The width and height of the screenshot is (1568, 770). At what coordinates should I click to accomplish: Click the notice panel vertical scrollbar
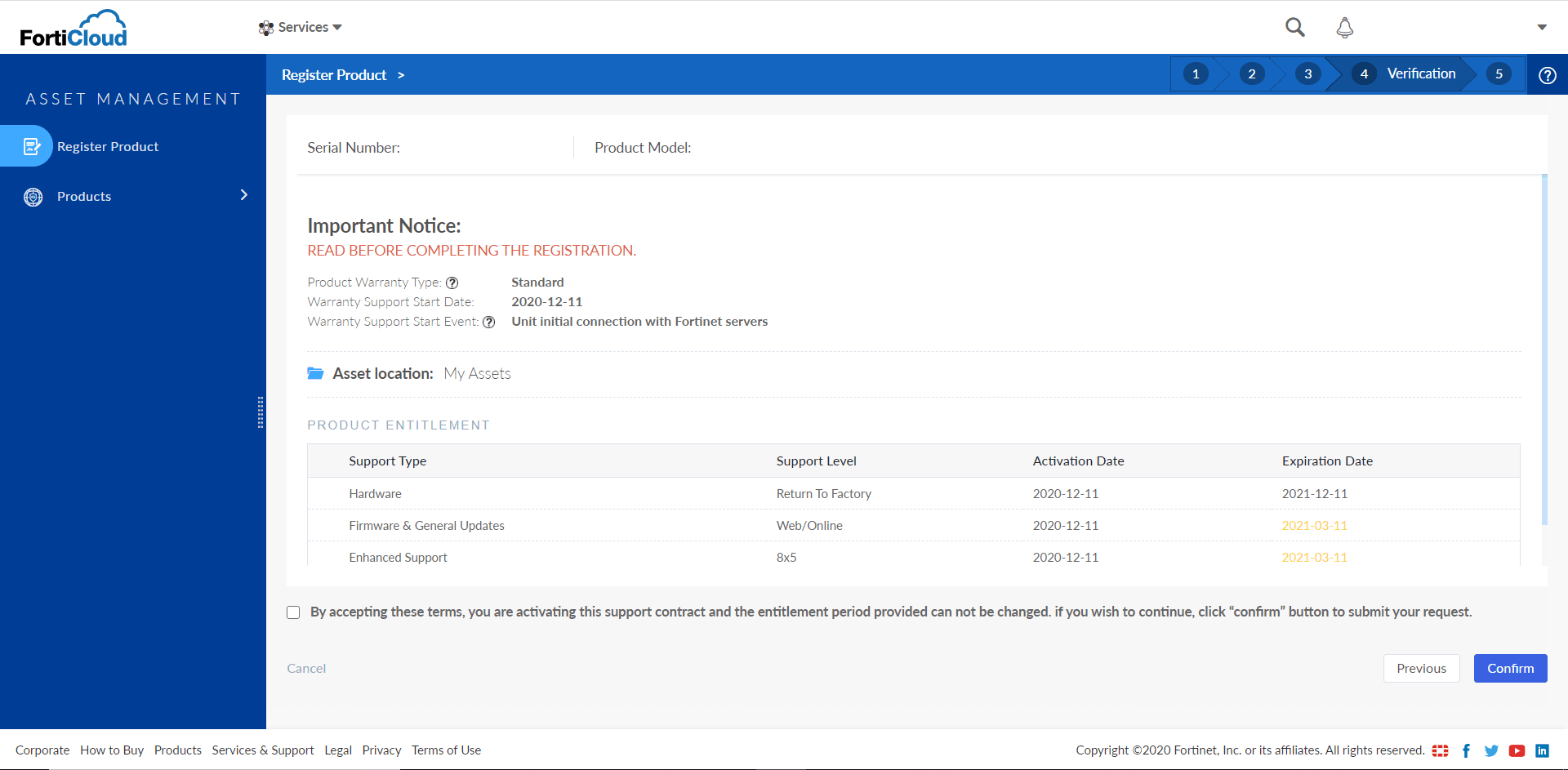click(x=1544, y=349)
